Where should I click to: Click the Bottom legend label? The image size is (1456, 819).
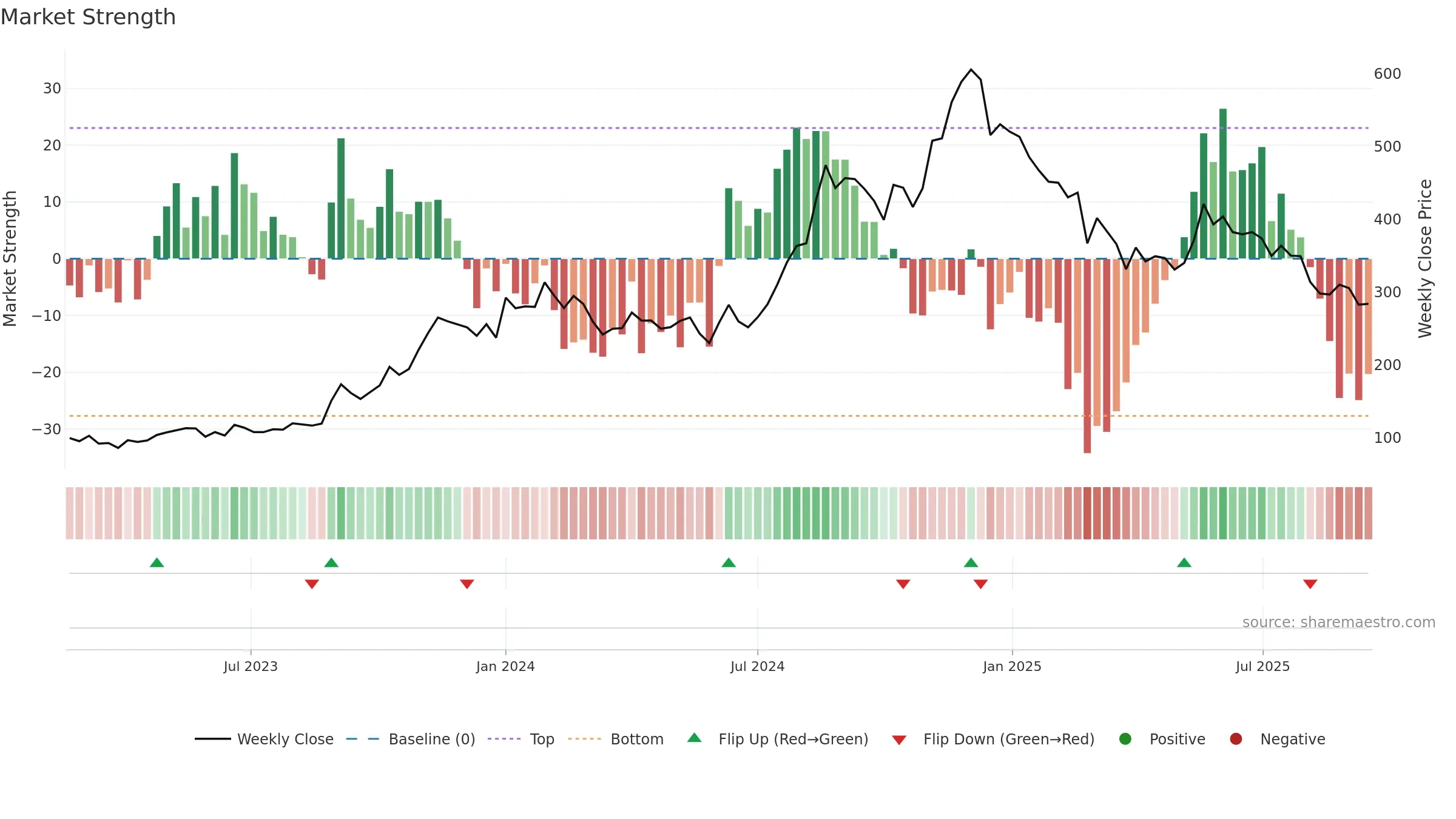pyautogui.click(x=637, y=739)
